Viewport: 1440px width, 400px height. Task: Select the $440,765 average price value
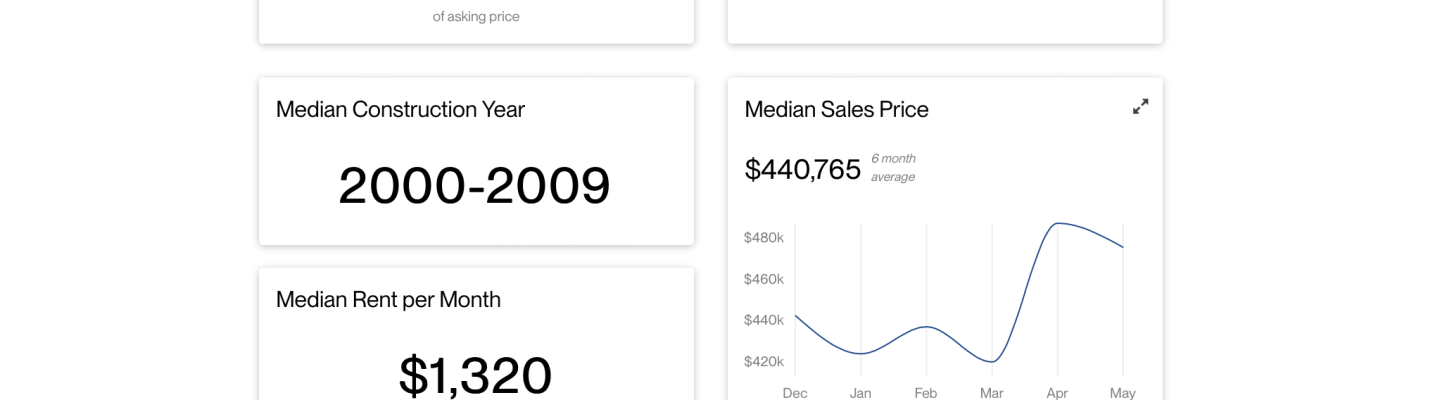802,170
